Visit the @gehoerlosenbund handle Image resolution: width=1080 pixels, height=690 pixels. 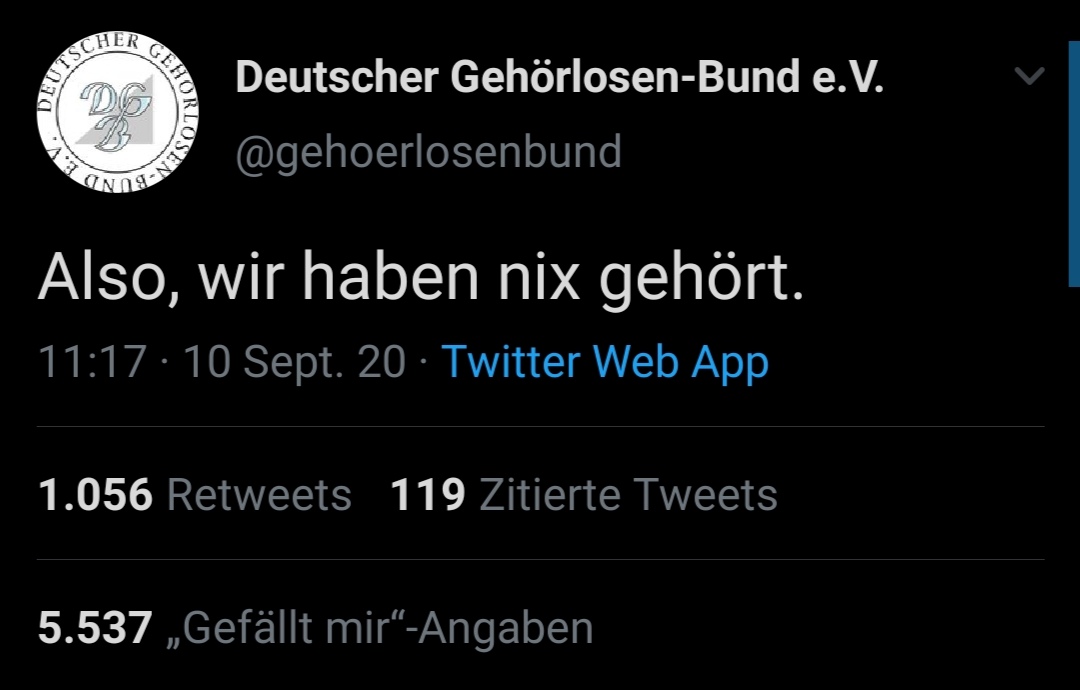428,151
